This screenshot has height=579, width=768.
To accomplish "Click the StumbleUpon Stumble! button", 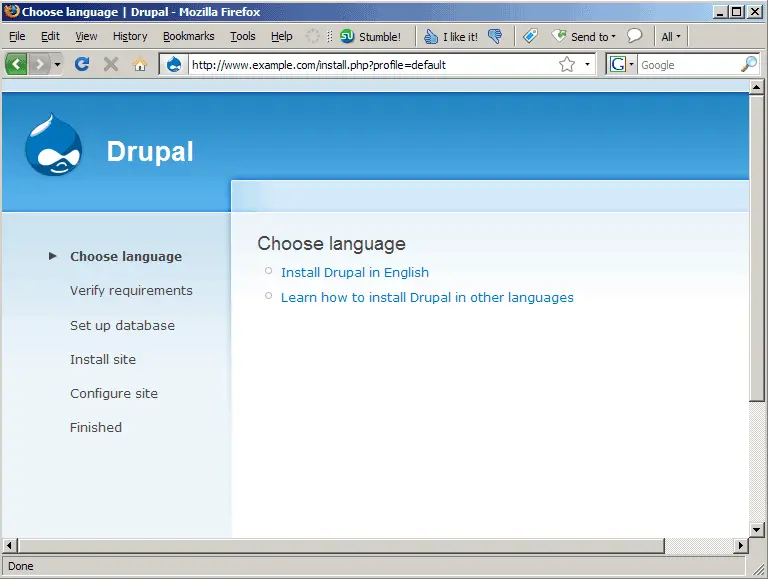I will point(370,36).
